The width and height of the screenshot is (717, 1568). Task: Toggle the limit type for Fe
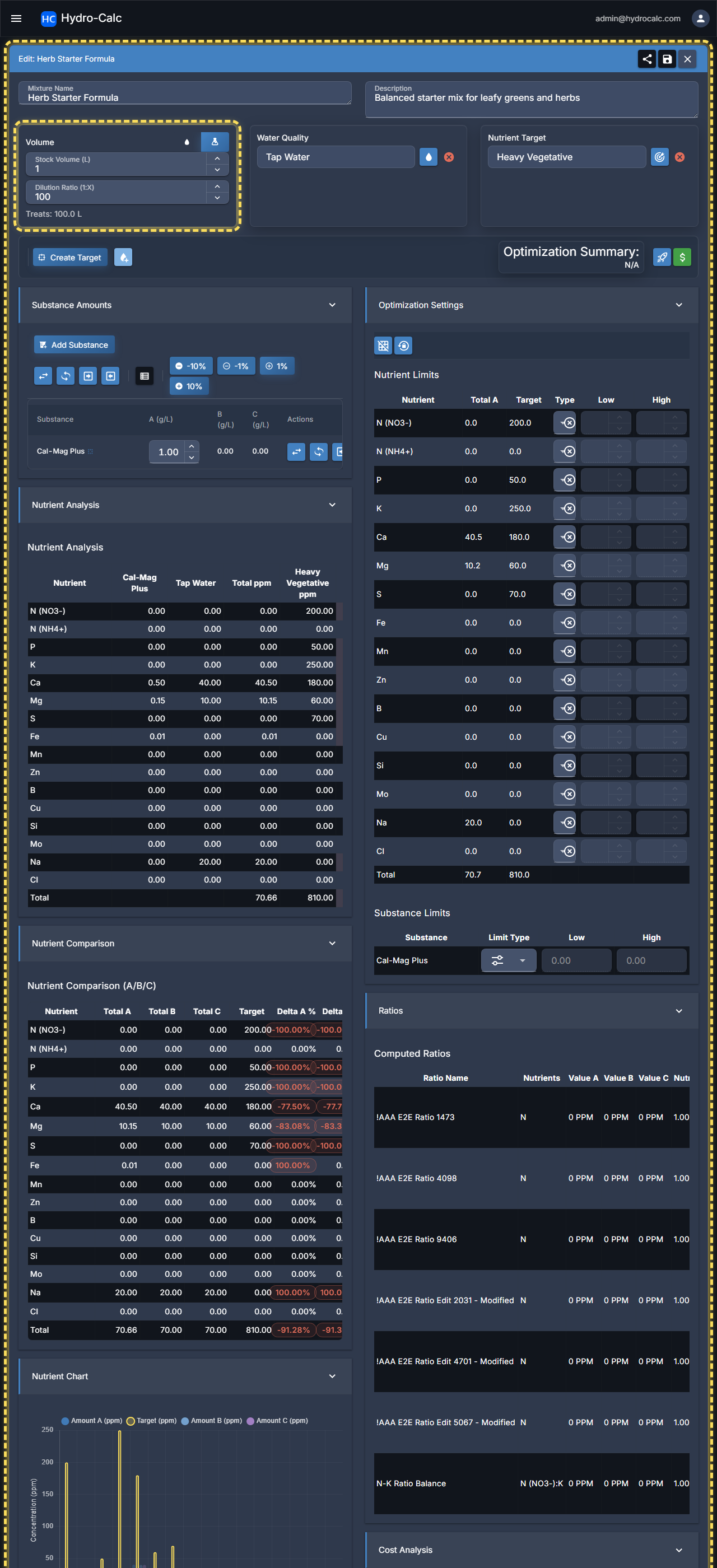point(565,623)
